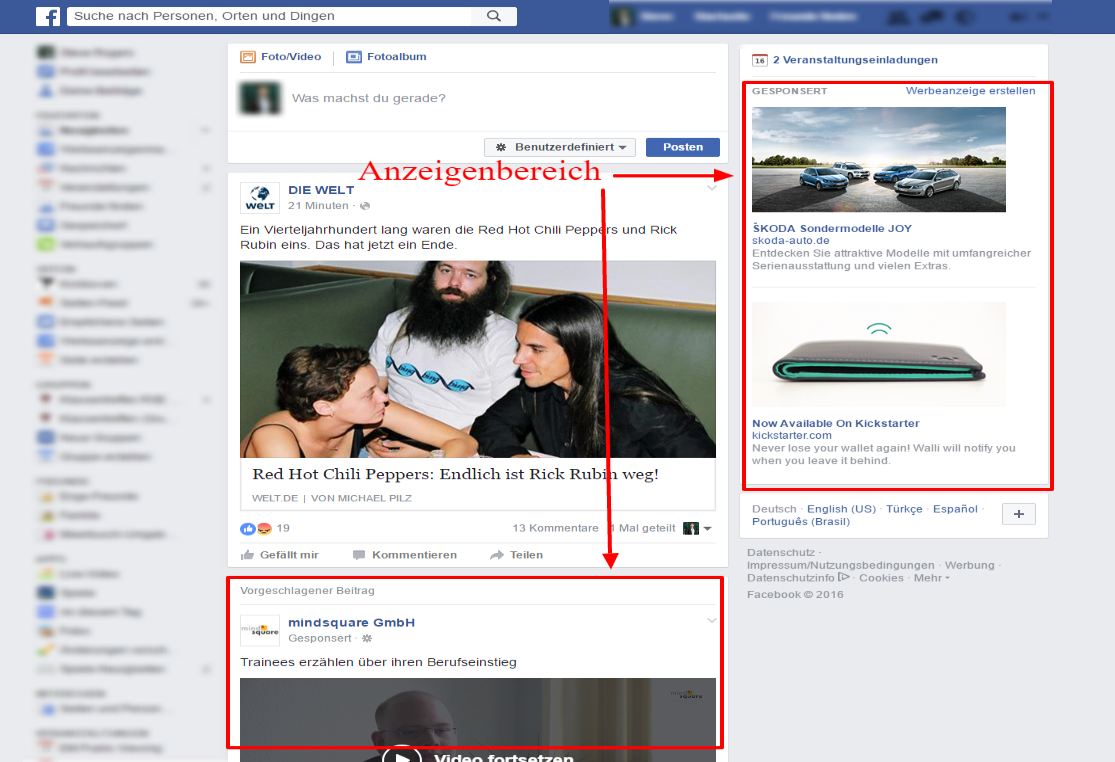Switch language to English (US)
1115x762 pixels.
click(841, 509)
